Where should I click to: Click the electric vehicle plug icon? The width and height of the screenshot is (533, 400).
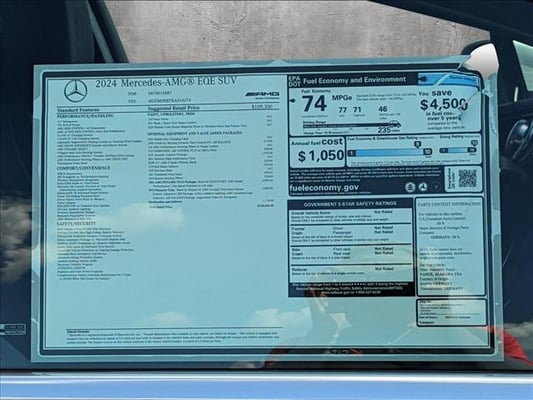(424, 79)
